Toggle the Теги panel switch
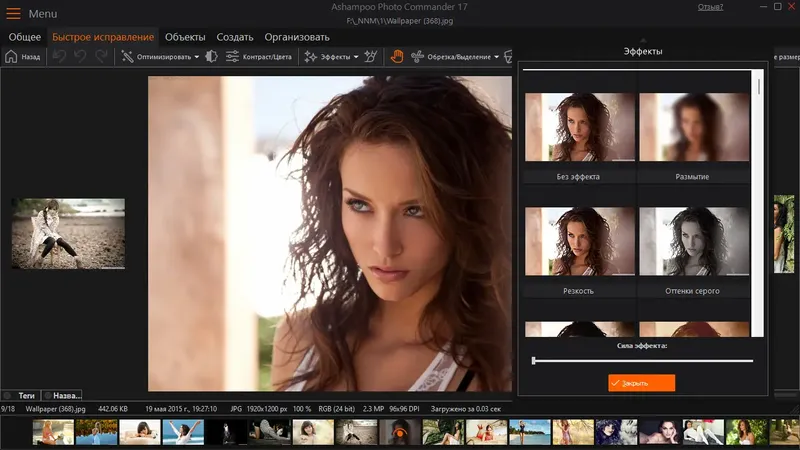 pos(7,395)
